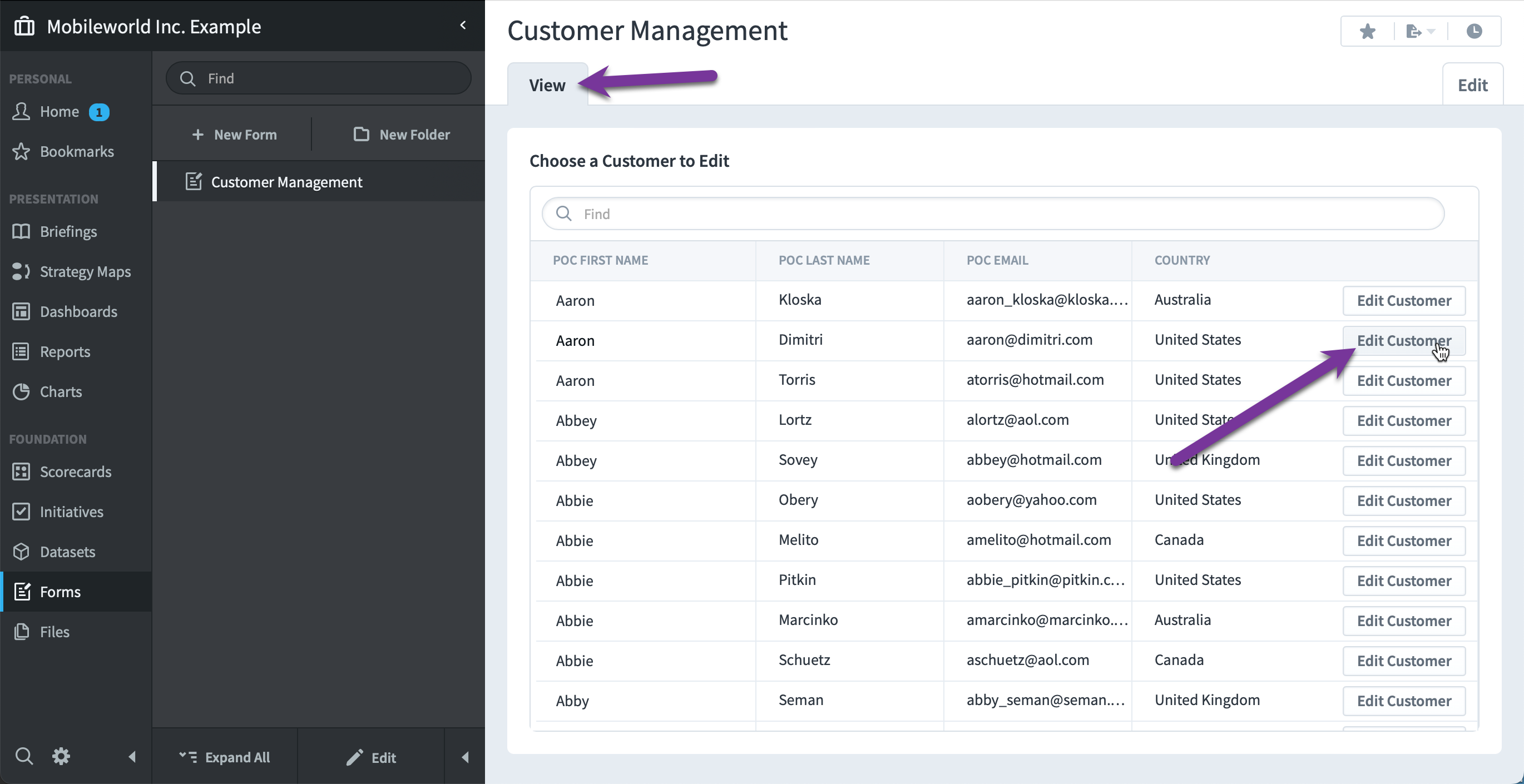Edit Customer for Abby Seman
This screenshot has width=1524, height=784.
click(x=1404, y=701)
